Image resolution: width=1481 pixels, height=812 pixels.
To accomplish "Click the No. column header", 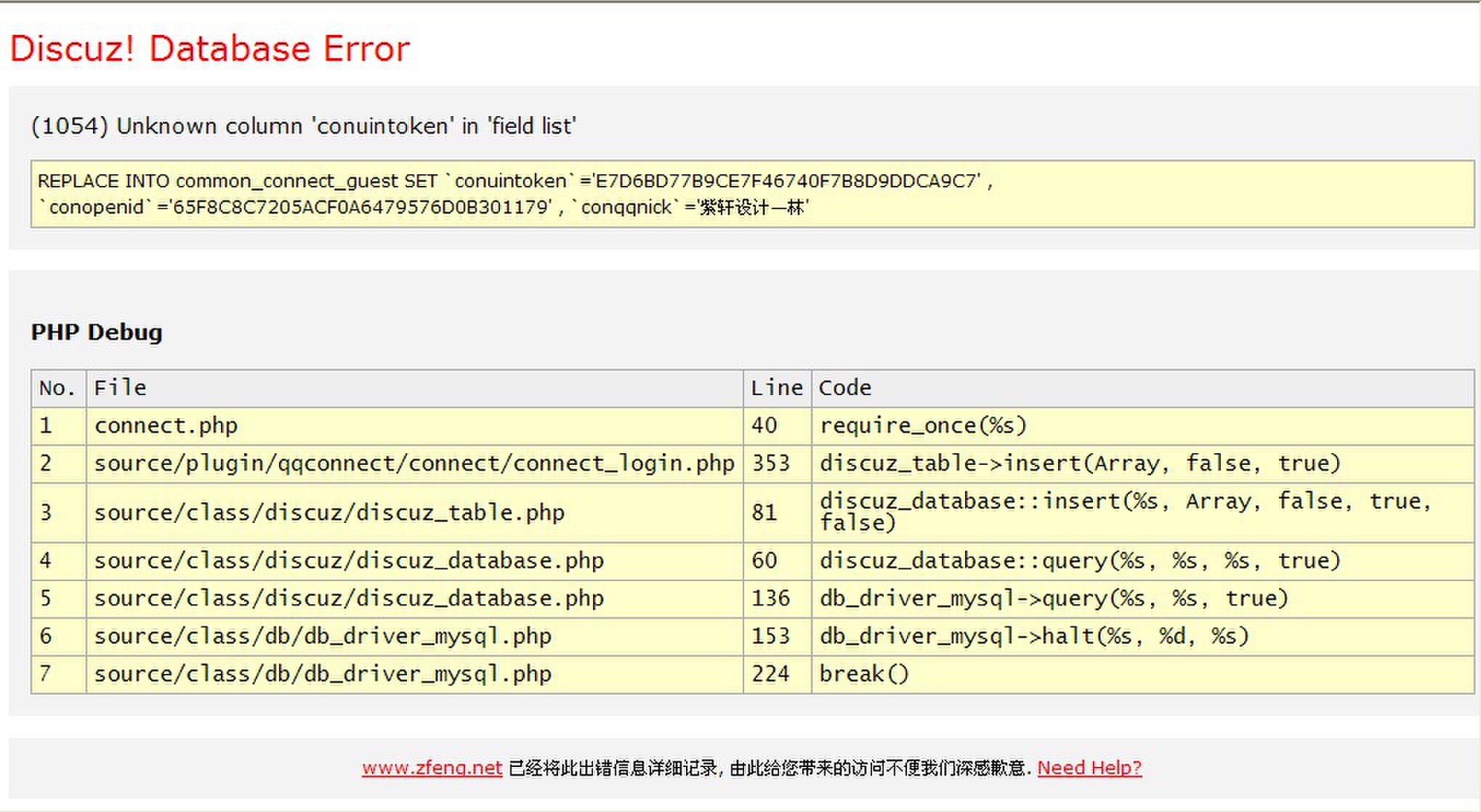I will [59, 389].
